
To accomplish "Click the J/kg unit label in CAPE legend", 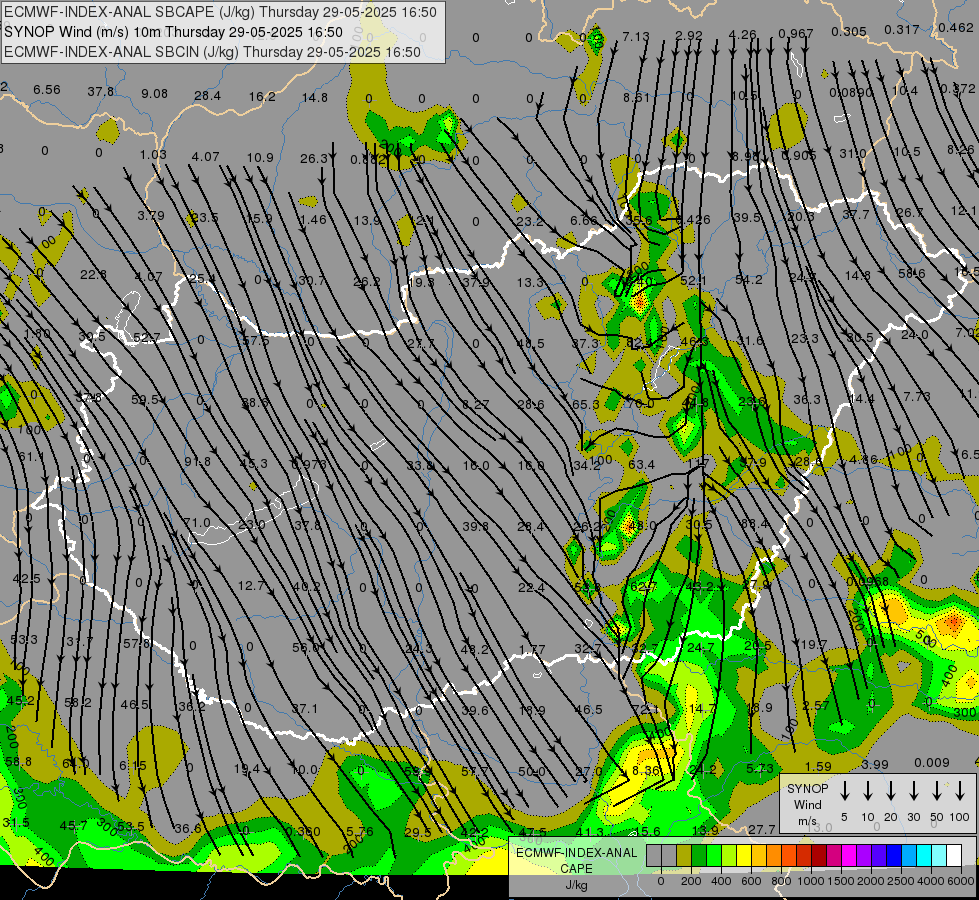I will [x=576, y=885].
